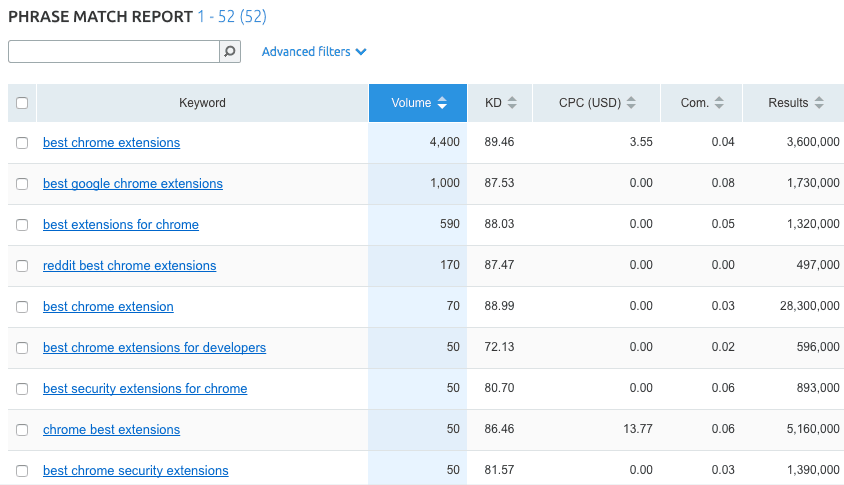Focus the keyword filter search field
Screen dimensions: 844x485
(x=113, y=52)
